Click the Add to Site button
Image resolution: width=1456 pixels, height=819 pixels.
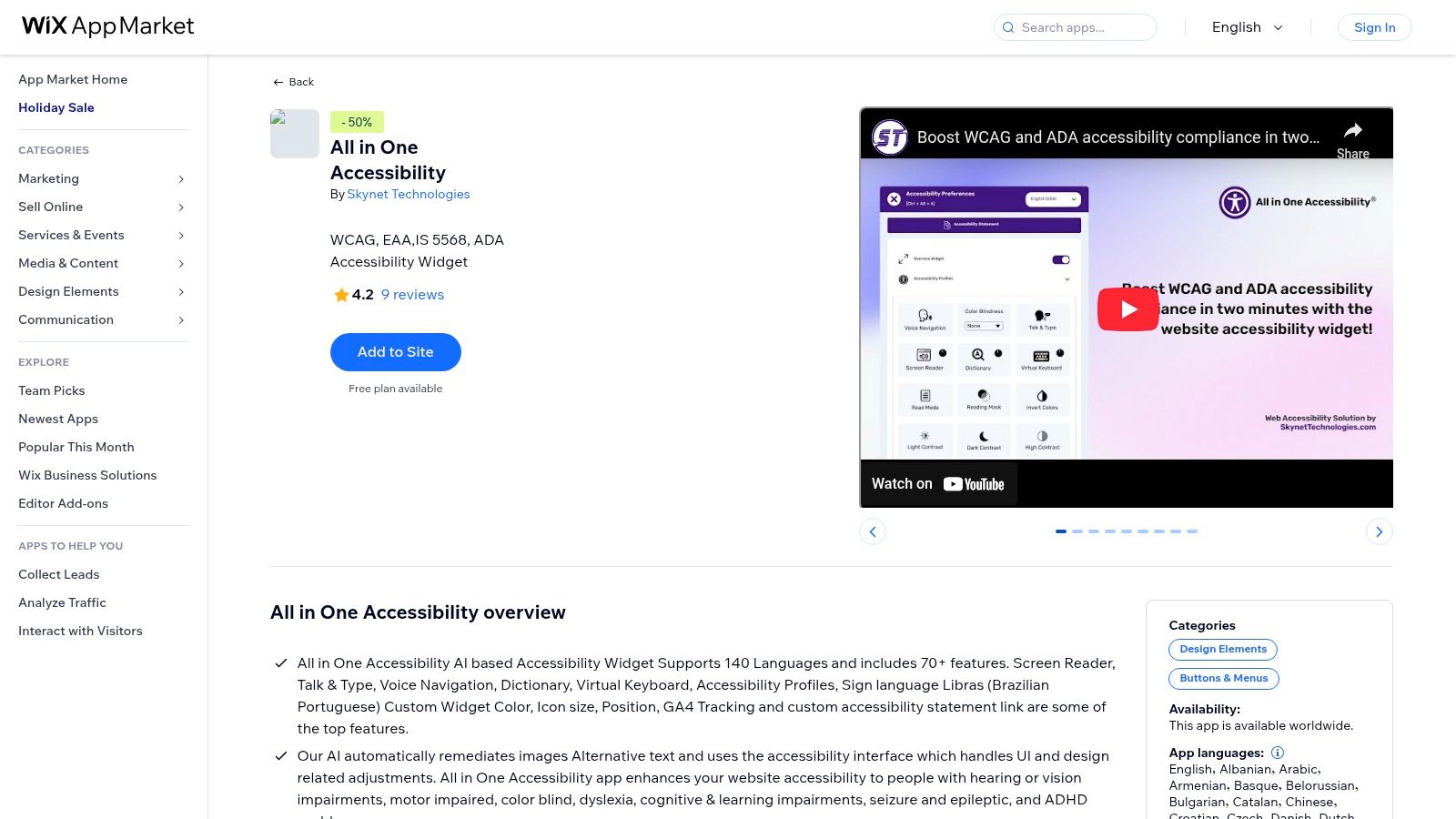(395, 352)
